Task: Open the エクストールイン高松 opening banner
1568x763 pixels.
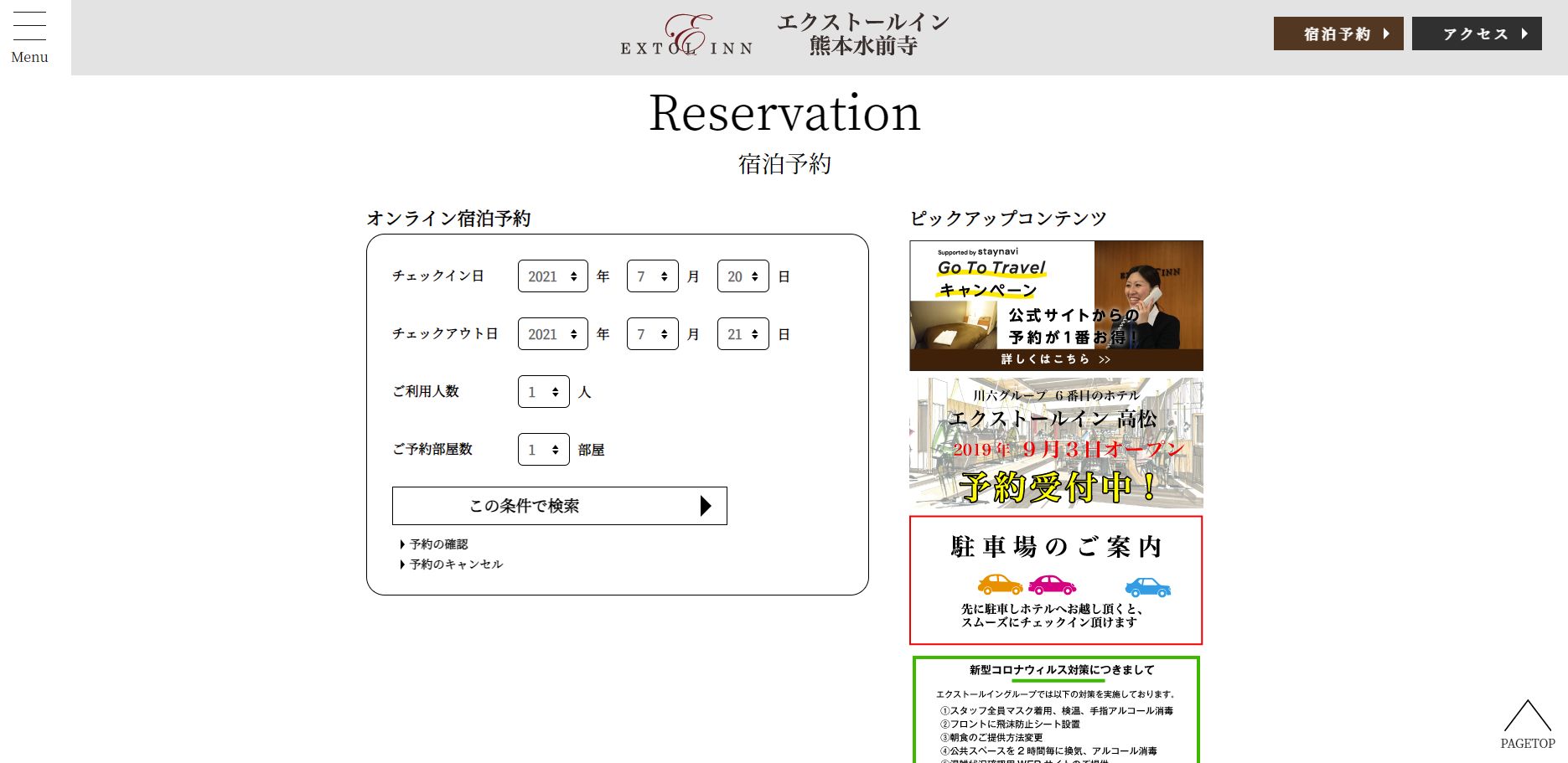Action: pyautogui.click(x=1056, y=443)
